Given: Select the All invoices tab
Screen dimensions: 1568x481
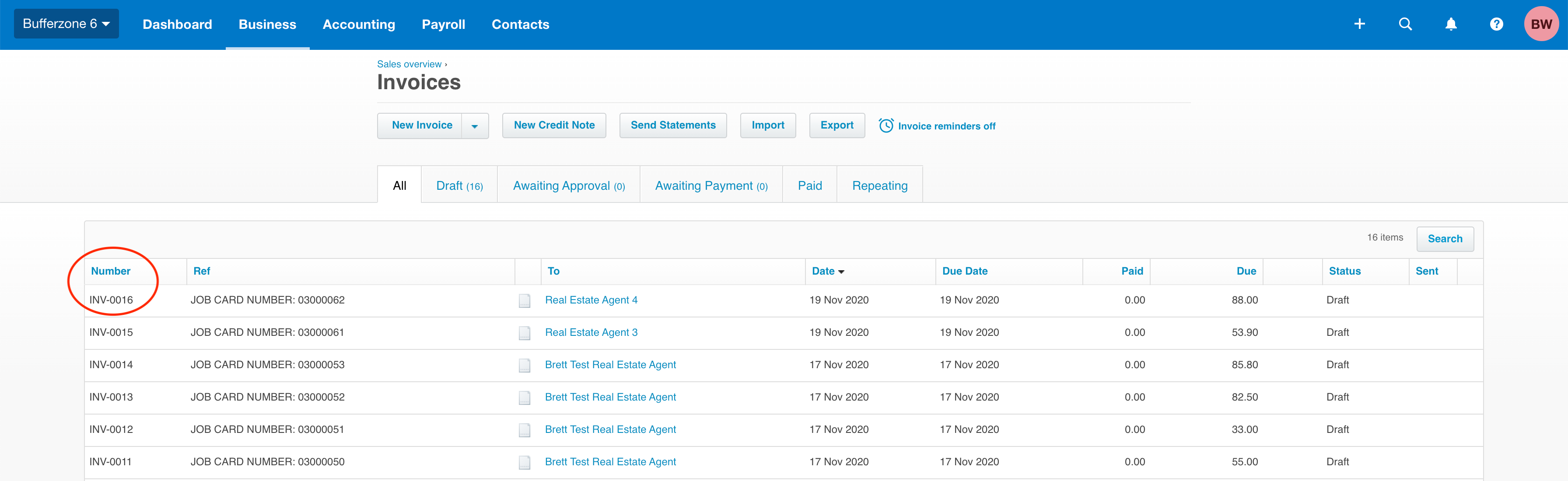Looking at the screenshot, I should click(x=399, y=185).
